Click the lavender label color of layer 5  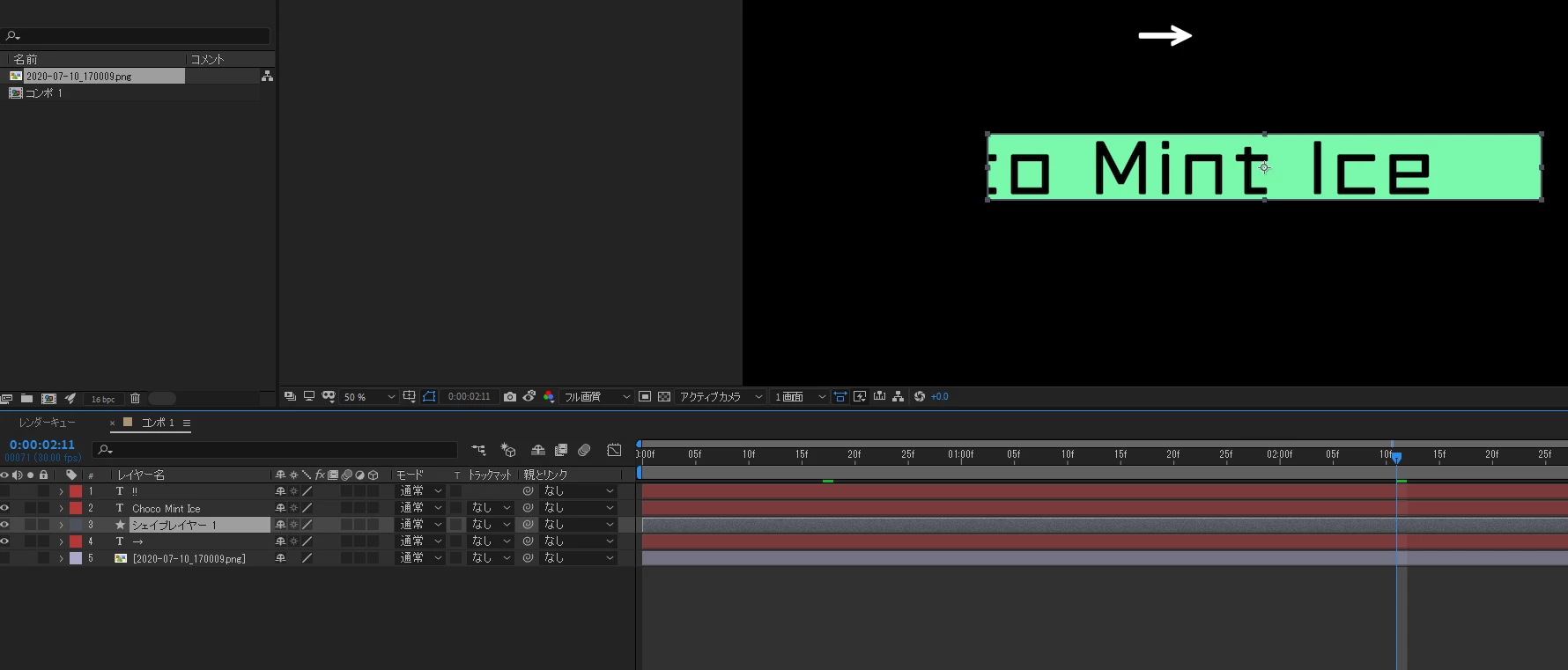(x=76, y=558)
